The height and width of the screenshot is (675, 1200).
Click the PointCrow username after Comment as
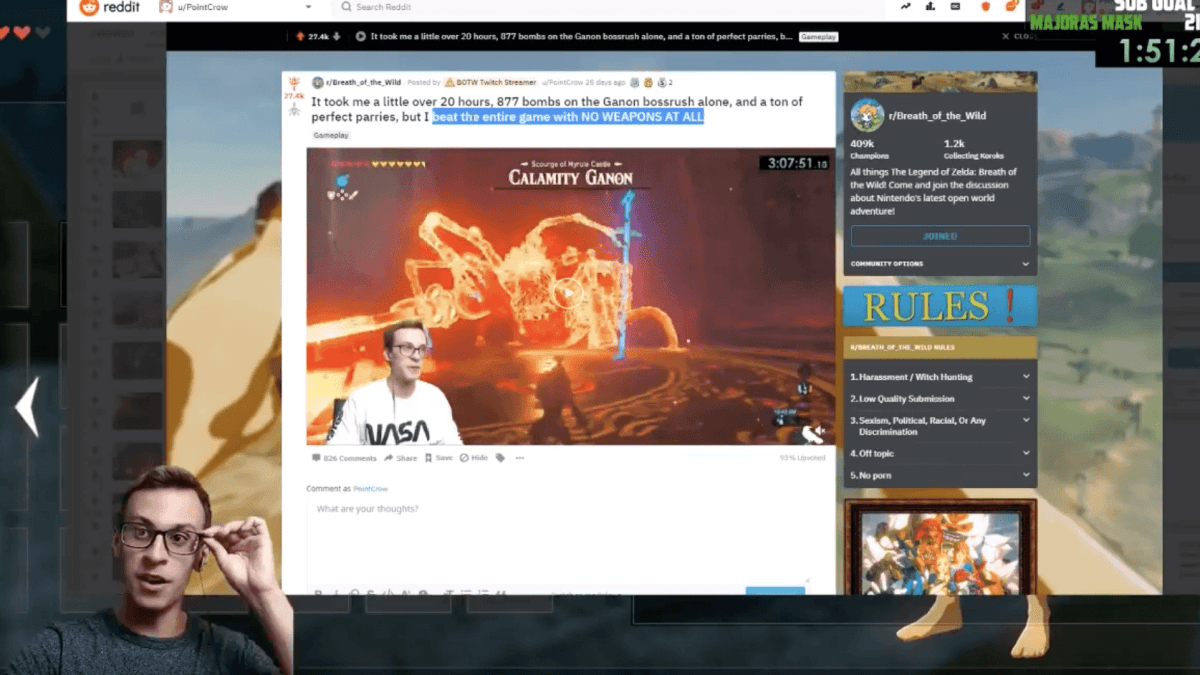[370, 489]
